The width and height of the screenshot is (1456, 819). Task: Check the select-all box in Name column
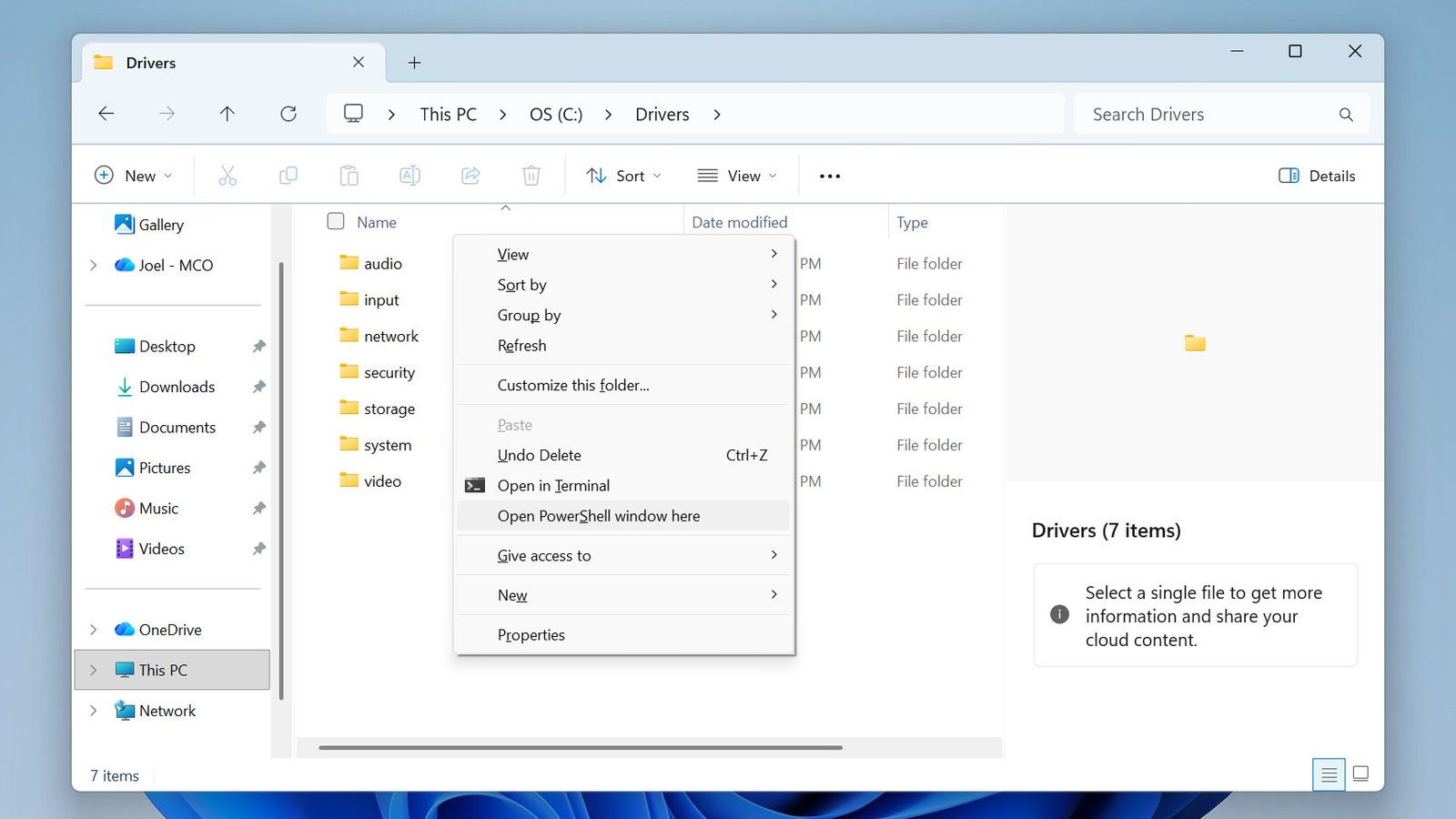point(335,221)
